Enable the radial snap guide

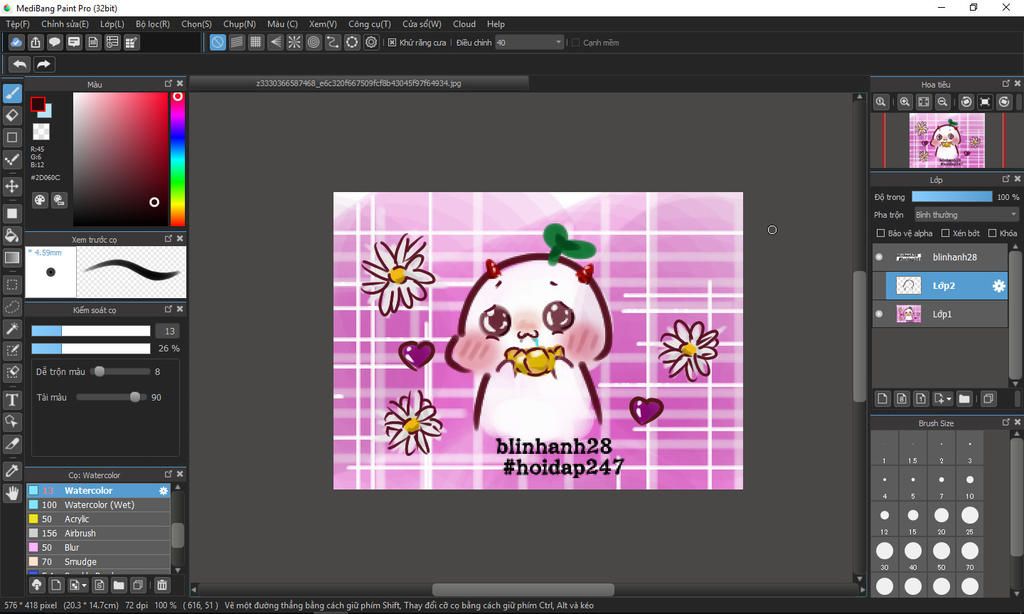(x=295, y=42)
